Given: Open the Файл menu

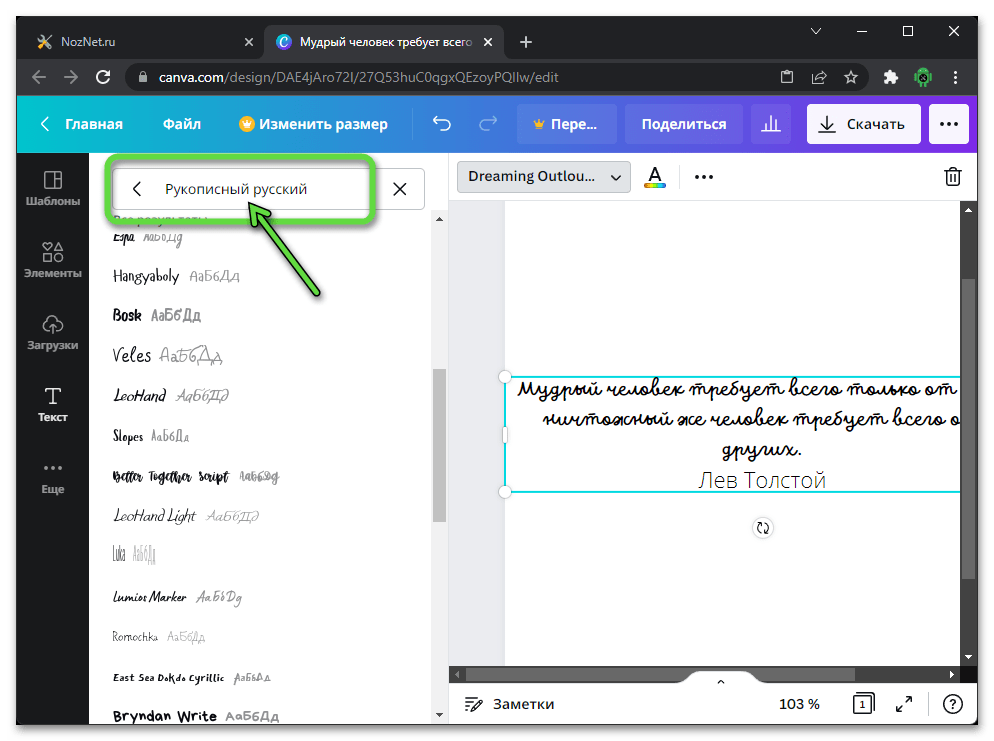Looking at the screenshot, I should (182, 124).
